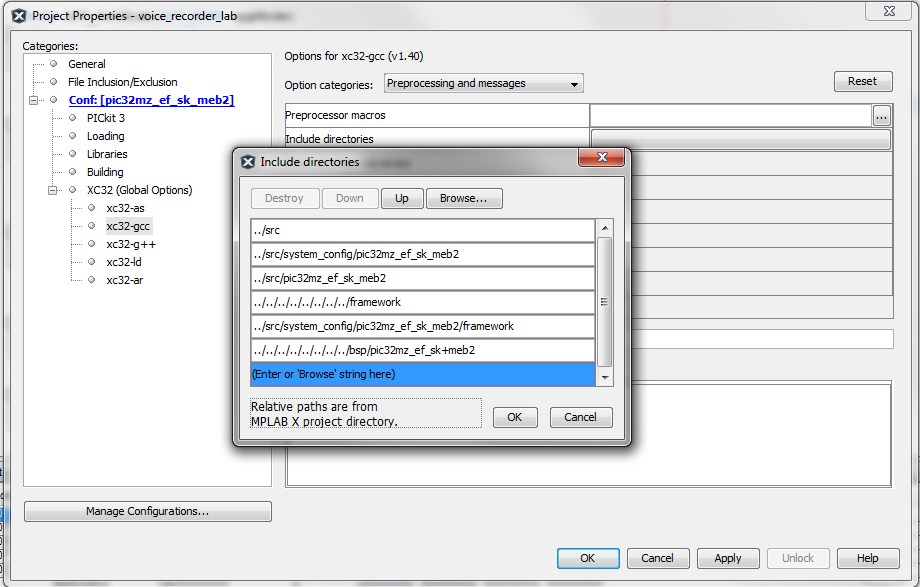Viewport: 920px width, 587px height.
Task: Collapse the XC32 (Global Options) node
Action: pyautogui.click(x=53, y=190)
